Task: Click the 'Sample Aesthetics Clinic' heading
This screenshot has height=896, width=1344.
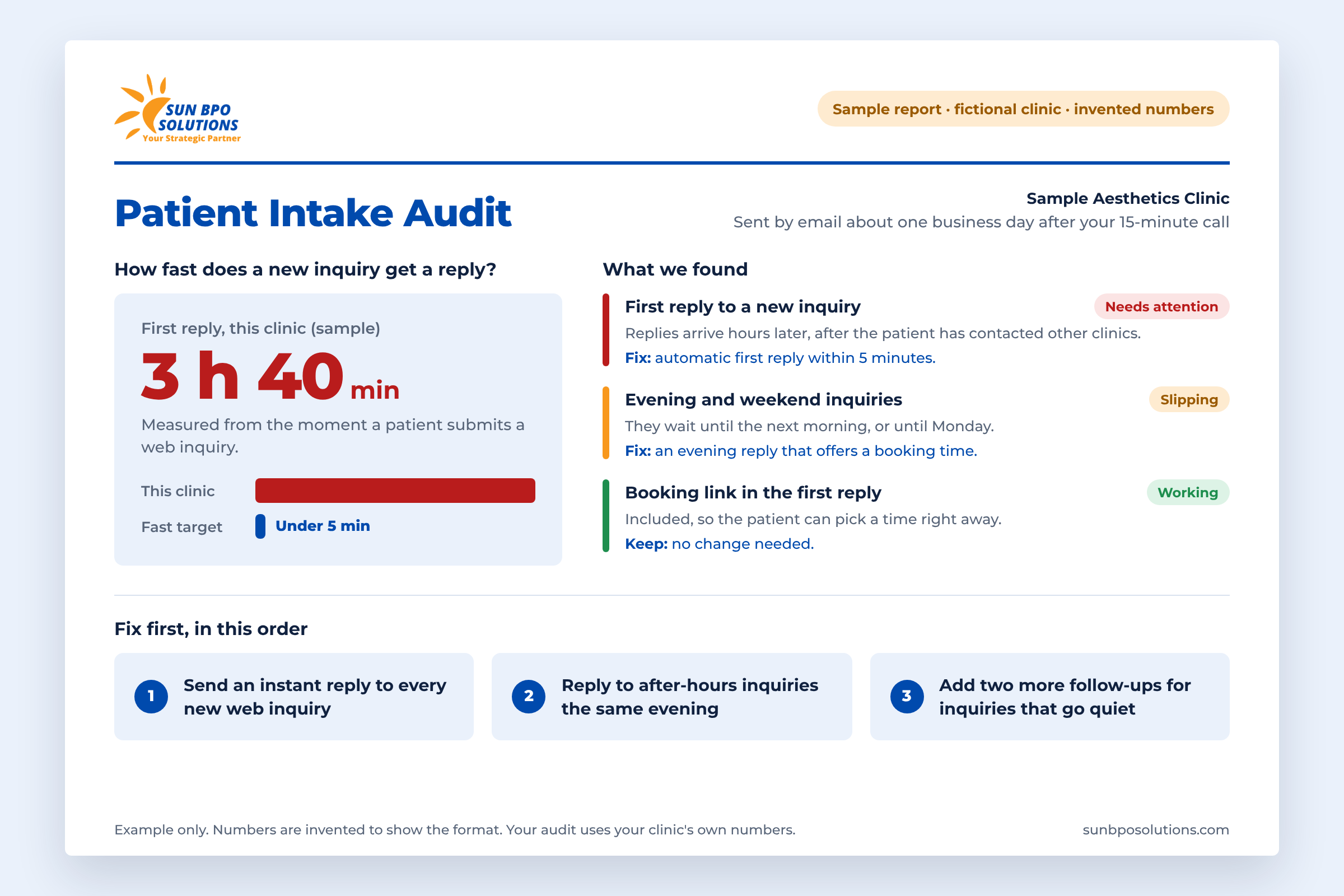Action: click(1128, 198)
